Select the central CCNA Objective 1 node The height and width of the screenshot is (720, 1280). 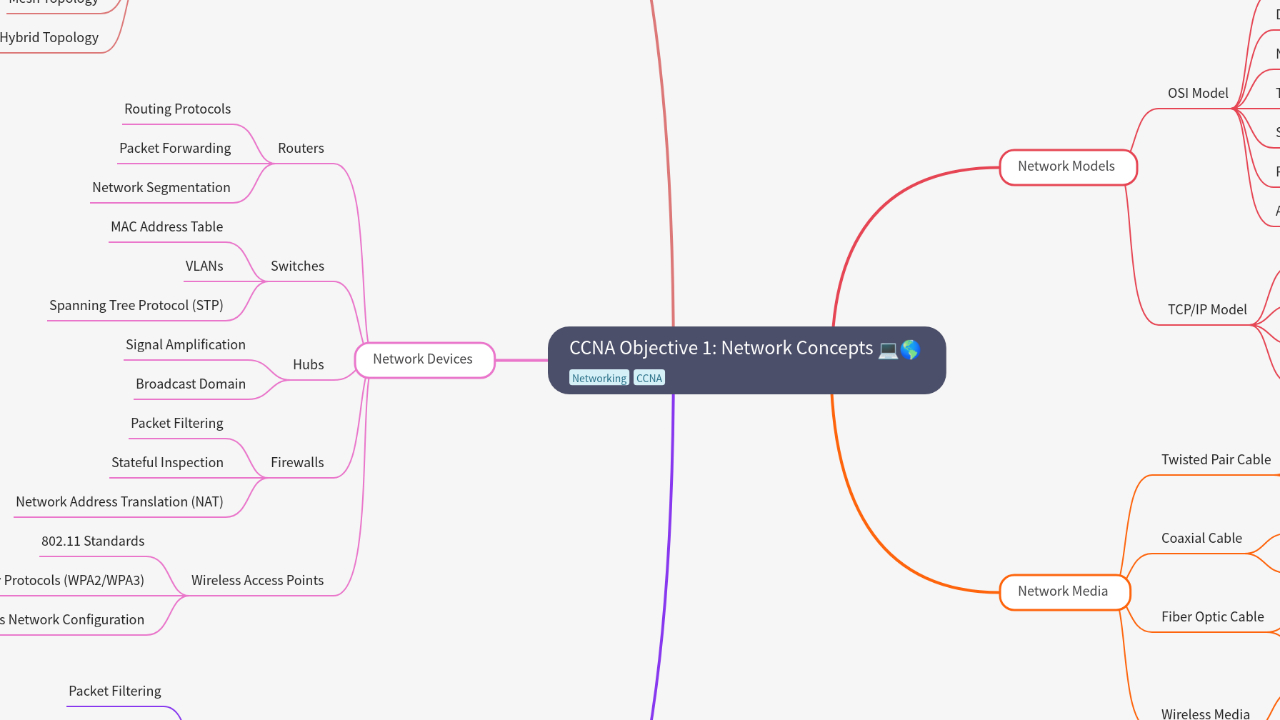pos(746,360)
